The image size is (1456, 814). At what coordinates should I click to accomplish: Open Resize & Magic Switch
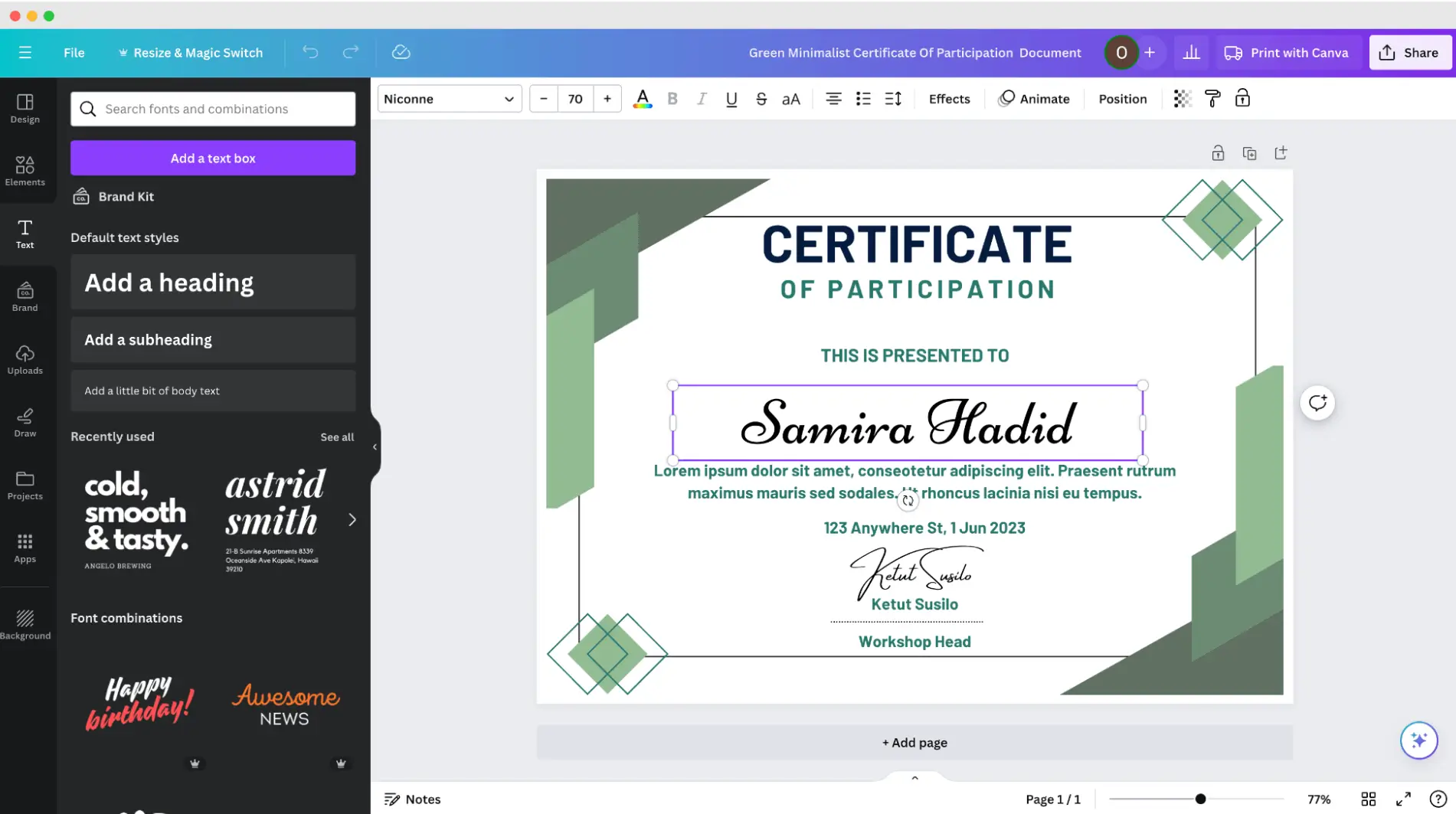point(191,52)
